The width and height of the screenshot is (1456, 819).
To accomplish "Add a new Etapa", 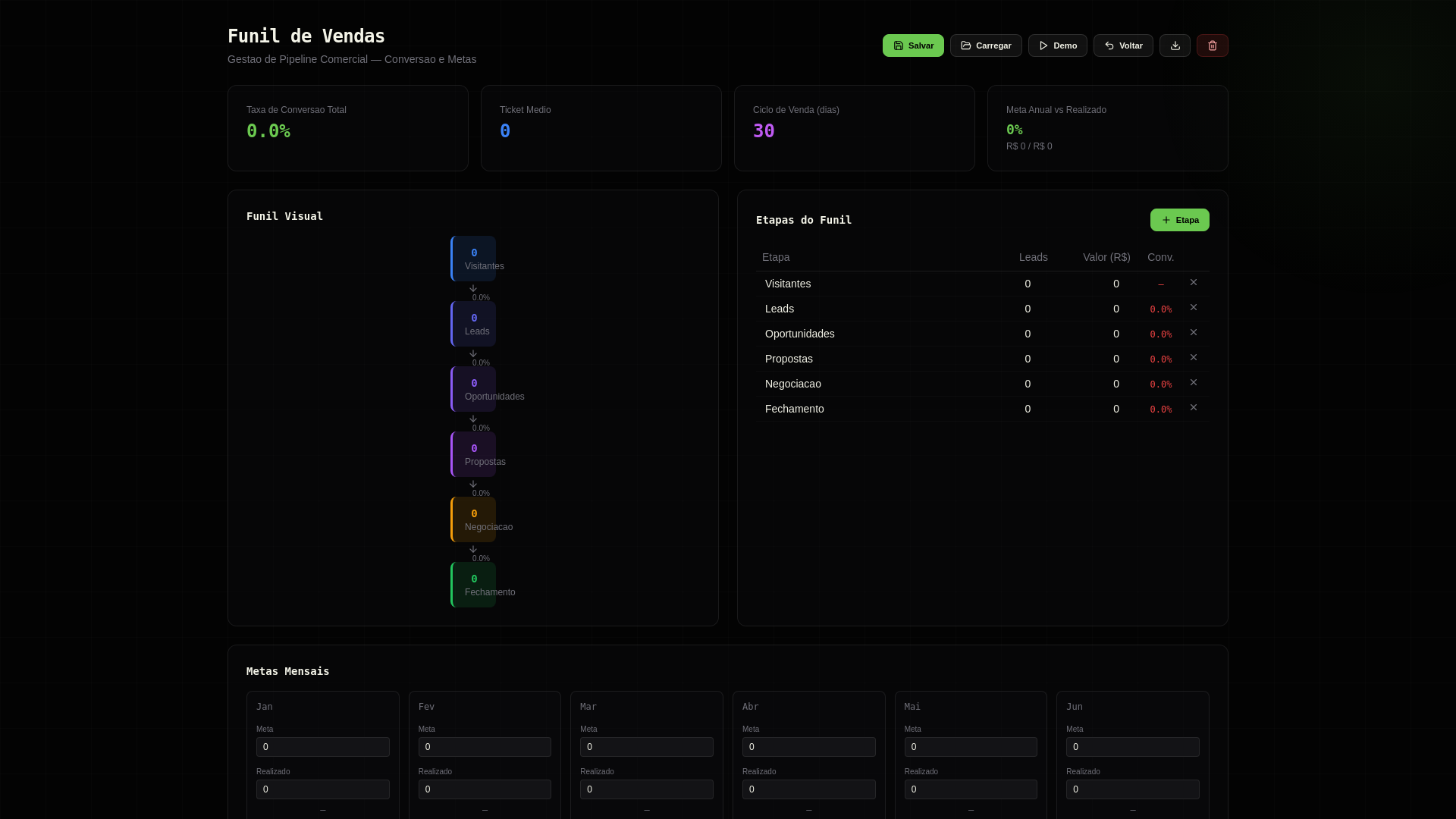I will pyautogui.click(x=1180, y=220).
